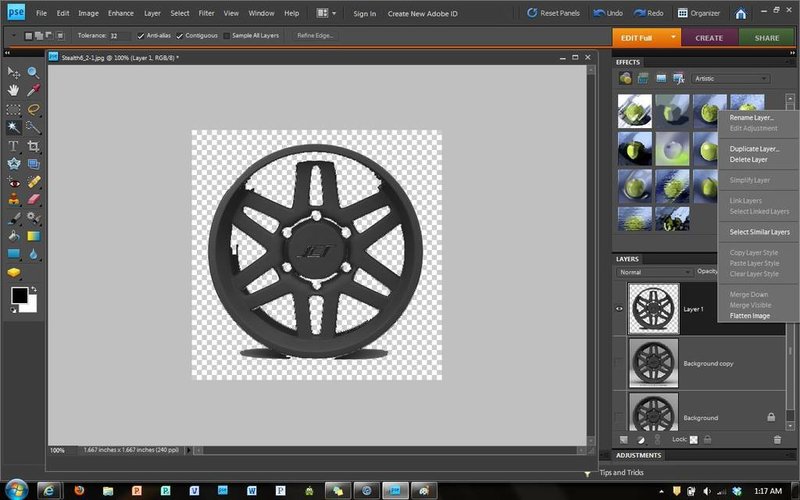Collapse the toolbox double-arrow

(x=7, y=53)
